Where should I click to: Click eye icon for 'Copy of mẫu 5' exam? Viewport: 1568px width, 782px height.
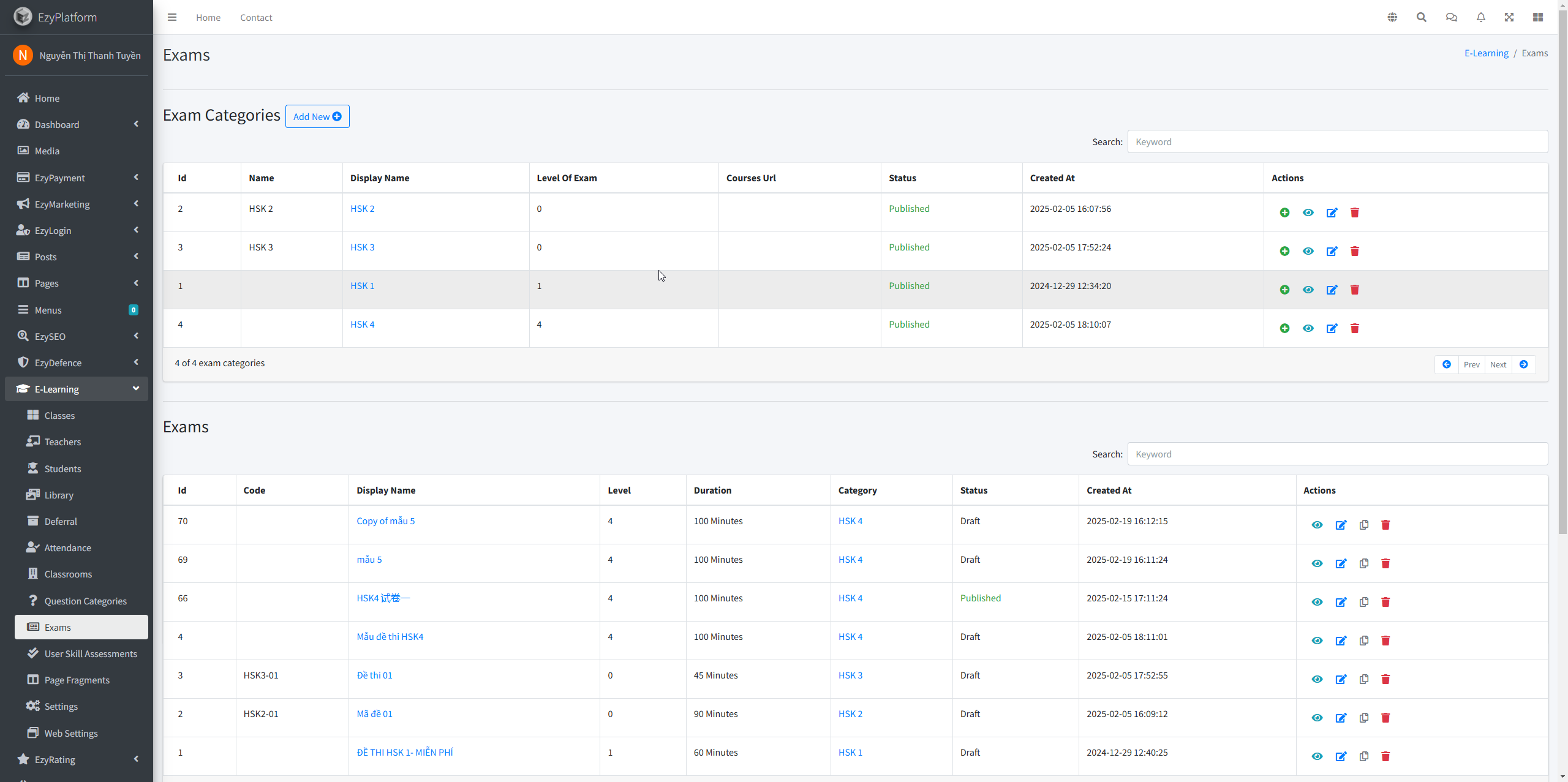[1317, 525]
